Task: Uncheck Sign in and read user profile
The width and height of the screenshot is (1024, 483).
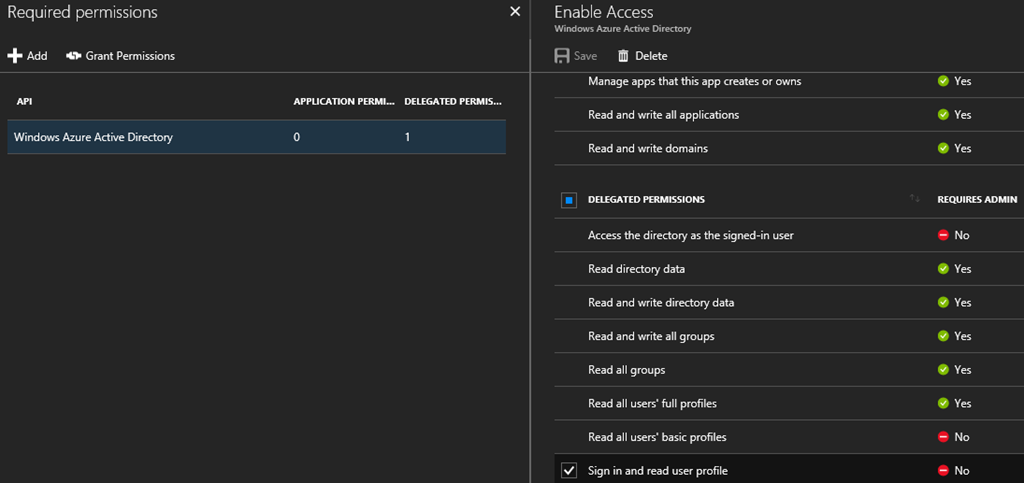Action: [569, 470]
